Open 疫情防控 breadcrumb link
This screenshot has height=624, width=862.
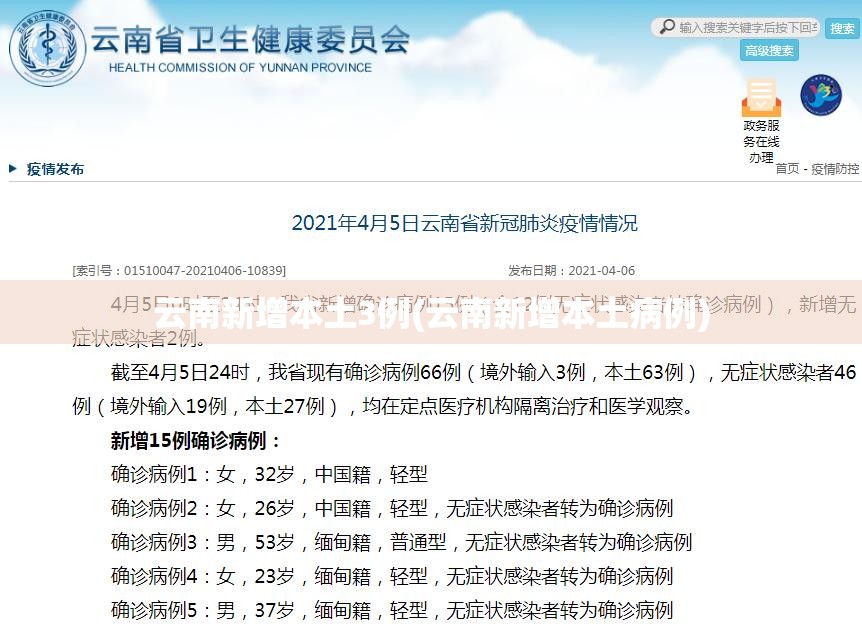pyautogui.click(x=835, y=169)
